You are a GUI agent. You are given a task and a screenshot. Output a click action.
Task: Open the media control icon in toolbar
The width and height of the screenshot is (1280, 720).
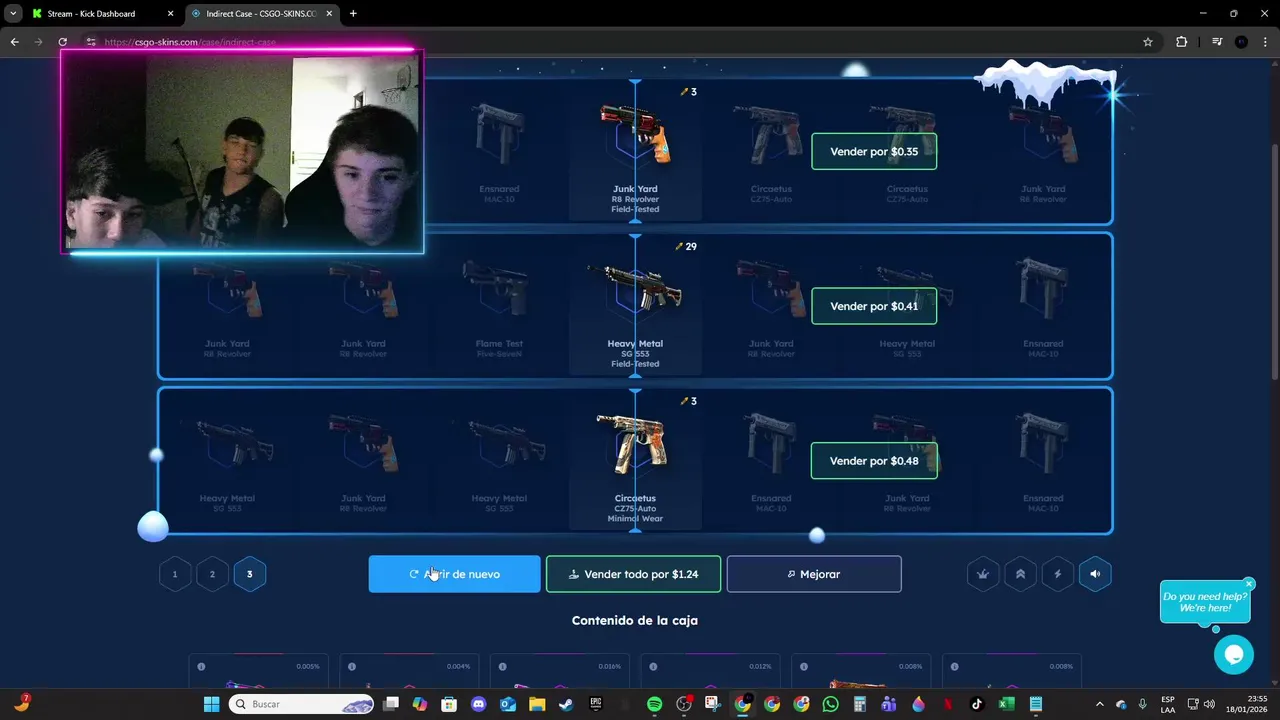point(1217,42)
